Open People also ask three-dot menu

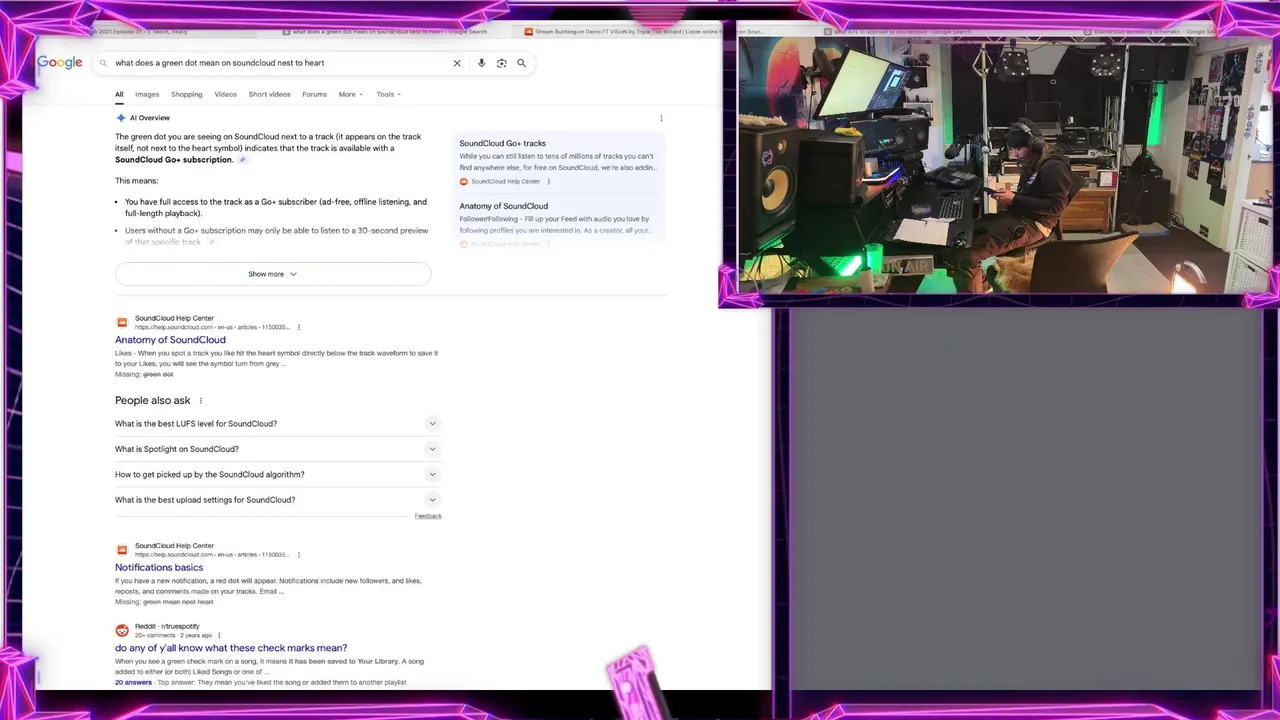point(200,401)
